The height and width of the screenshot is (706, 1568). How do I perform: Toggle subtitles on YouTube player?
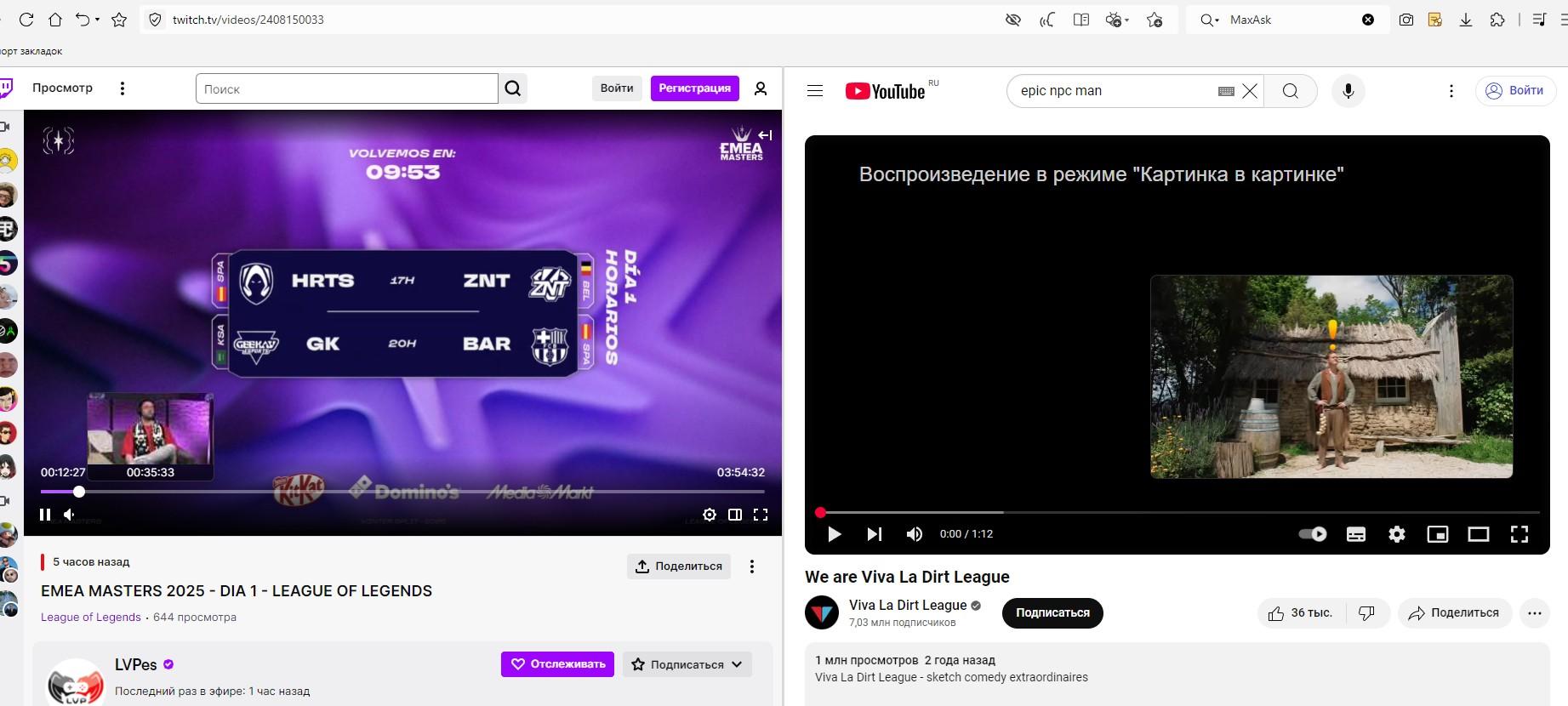coord(1356,534)
